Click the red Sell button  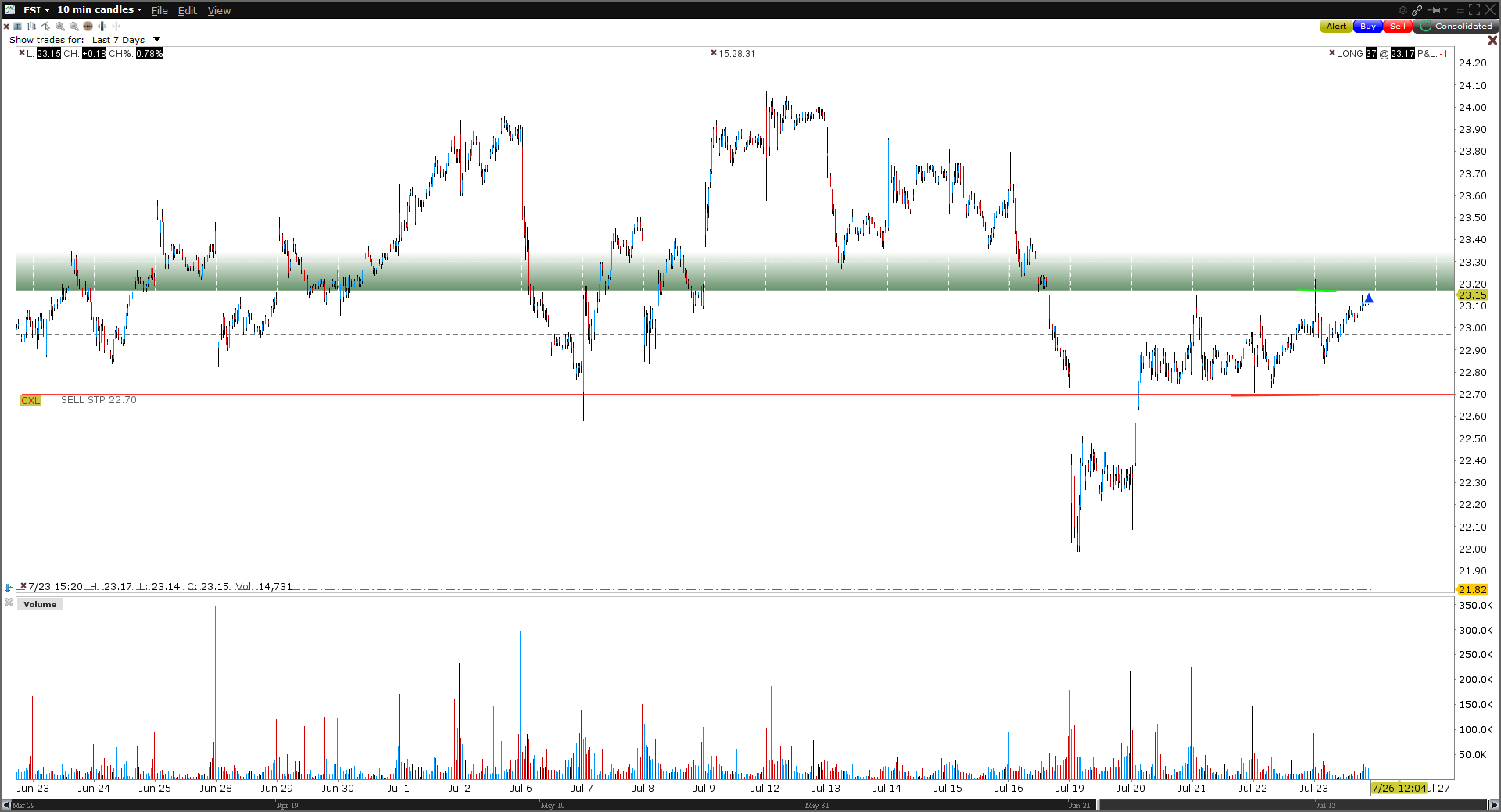coord(1398,26)
